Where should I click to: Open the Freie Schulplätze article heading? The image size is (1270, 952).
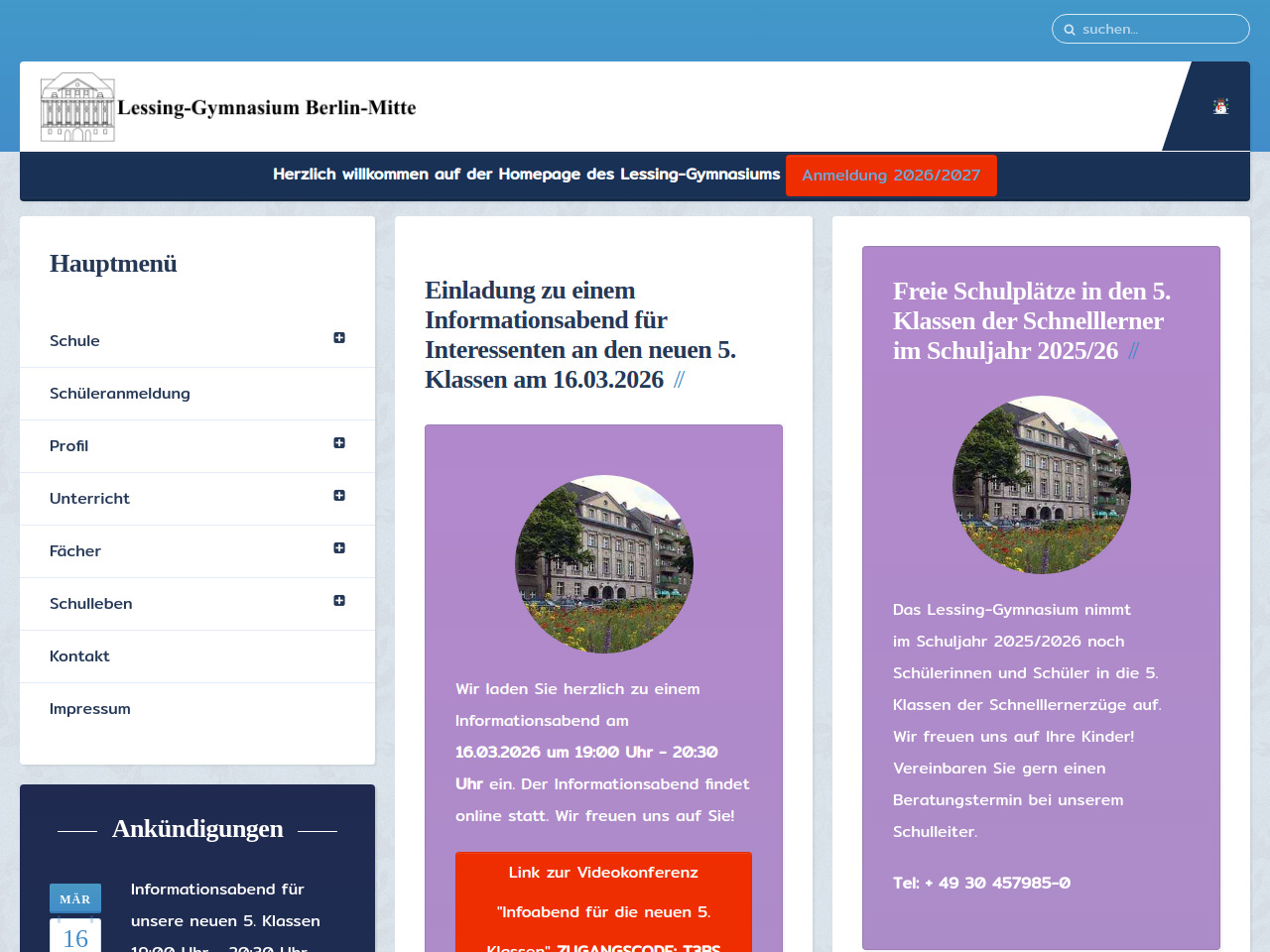click(x=1032, y=321)
